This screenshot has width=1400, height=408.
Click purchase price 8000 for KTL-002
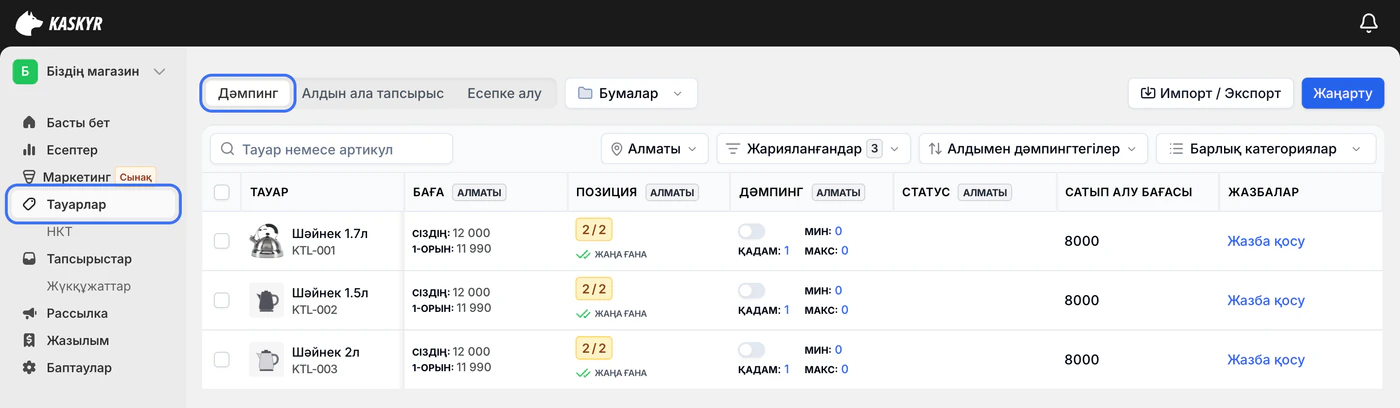[1081, 300]
